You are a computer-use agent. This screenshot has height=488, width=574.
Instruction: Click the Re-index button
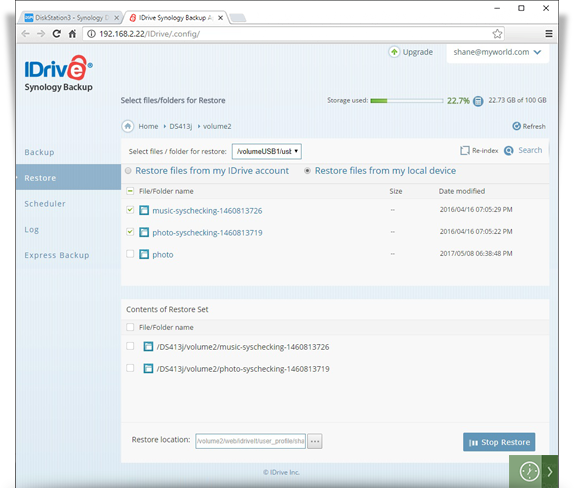(x=479, y=150)
